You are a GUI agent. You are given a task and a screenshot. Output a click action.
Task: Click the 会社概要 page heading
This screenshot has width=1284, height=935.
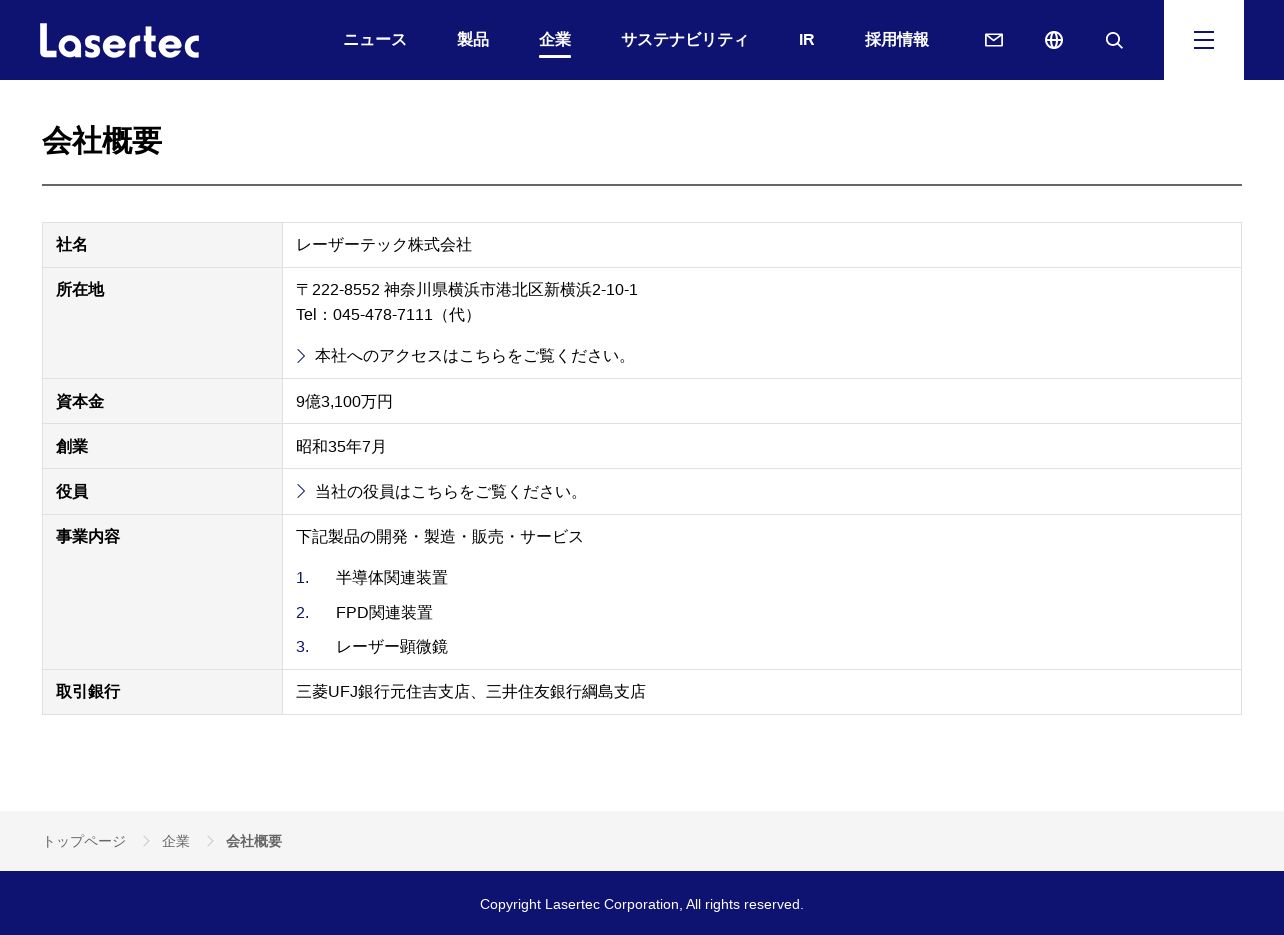(x=102, y=141)
